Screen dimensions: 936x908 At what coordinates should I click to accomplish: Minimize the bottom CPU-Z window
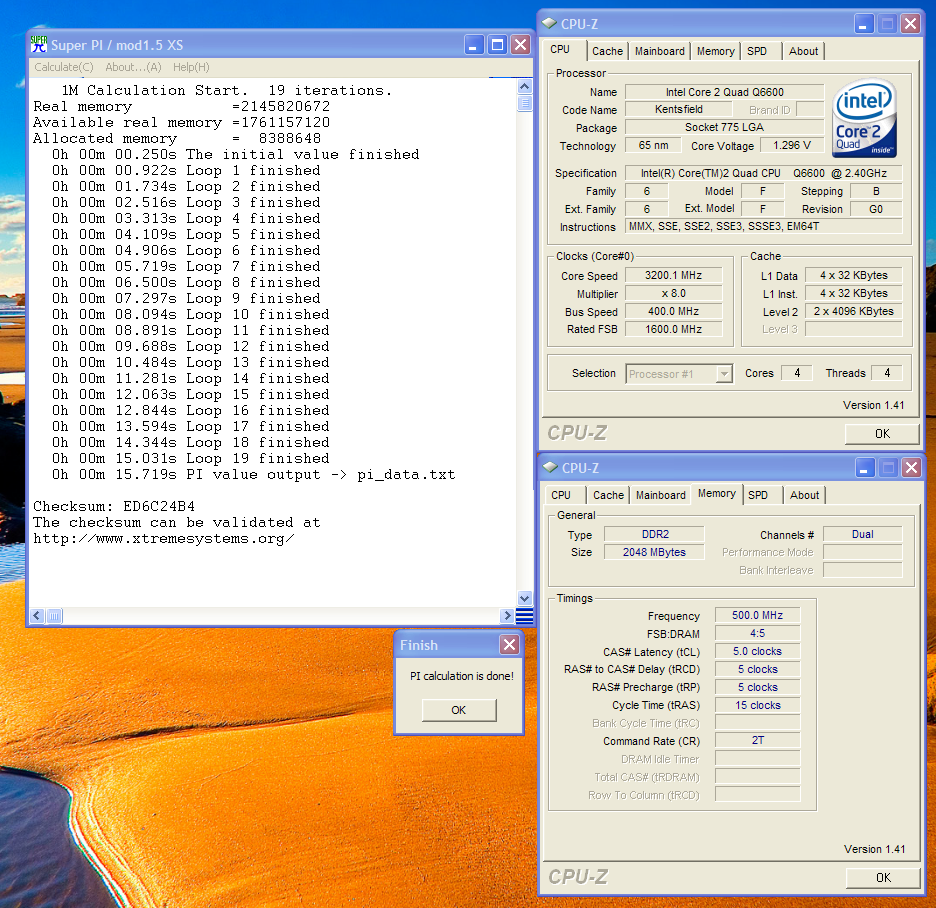coord(865,468)
